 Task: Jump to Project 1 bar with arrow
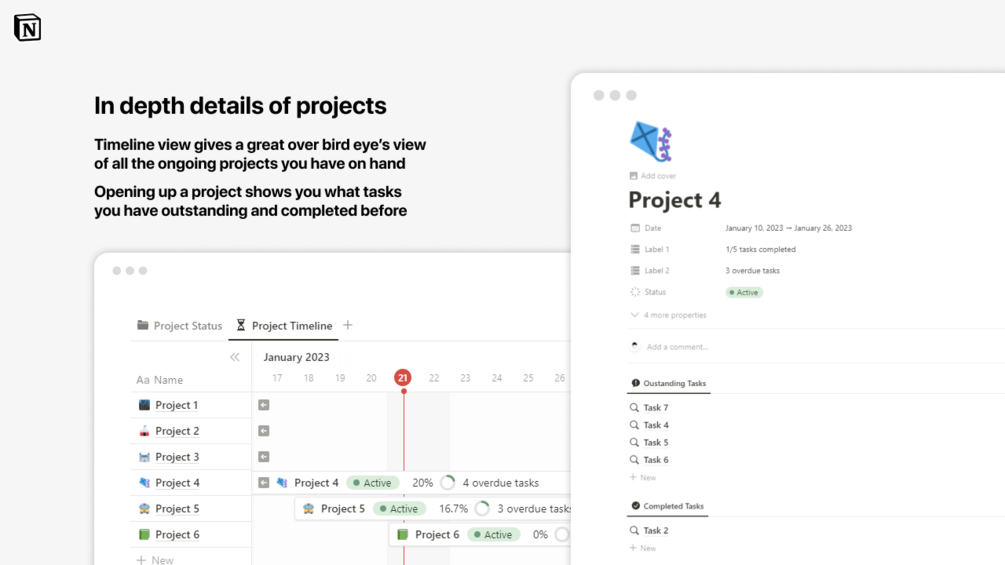(x=263, y=405)
